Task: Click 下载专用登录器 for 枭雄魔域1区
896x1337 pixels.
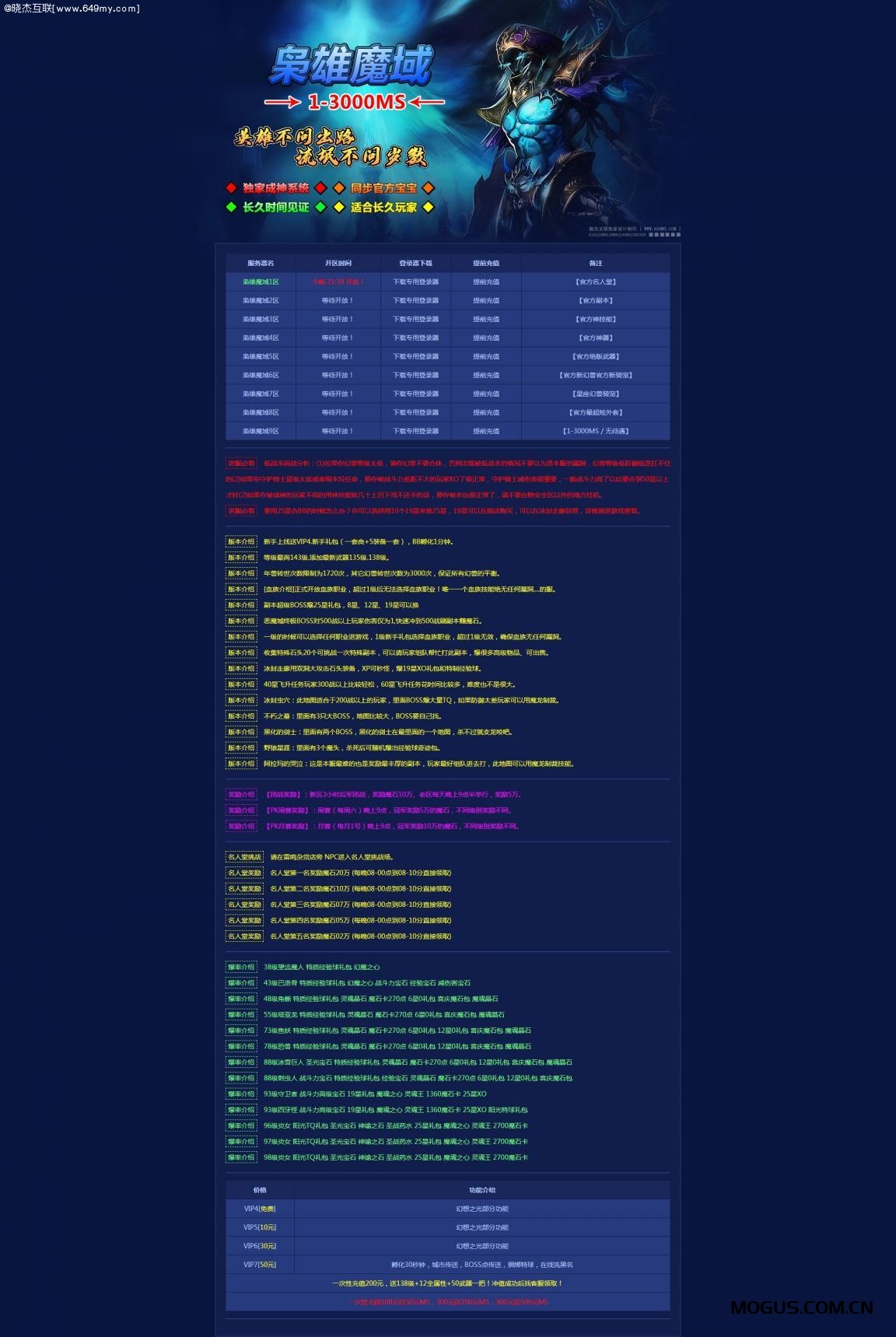Action: pyautogui.click(x=415, y=282)
